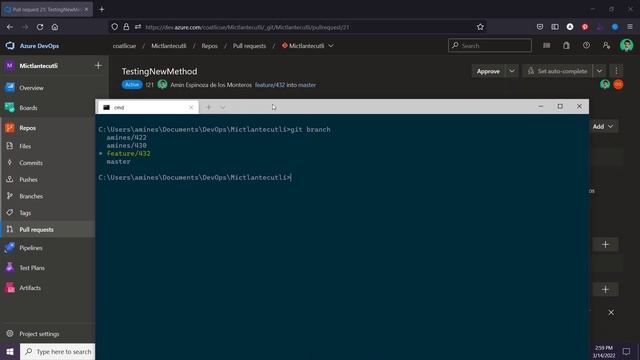Open work items list icon in header
This screenshot has width=640, height=360.
[x=547, y=45]
